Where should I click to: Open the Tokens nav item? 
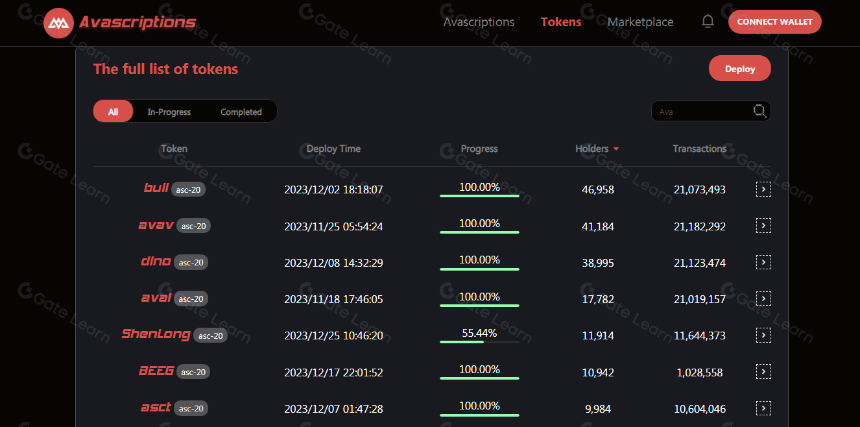click(561, 22)
